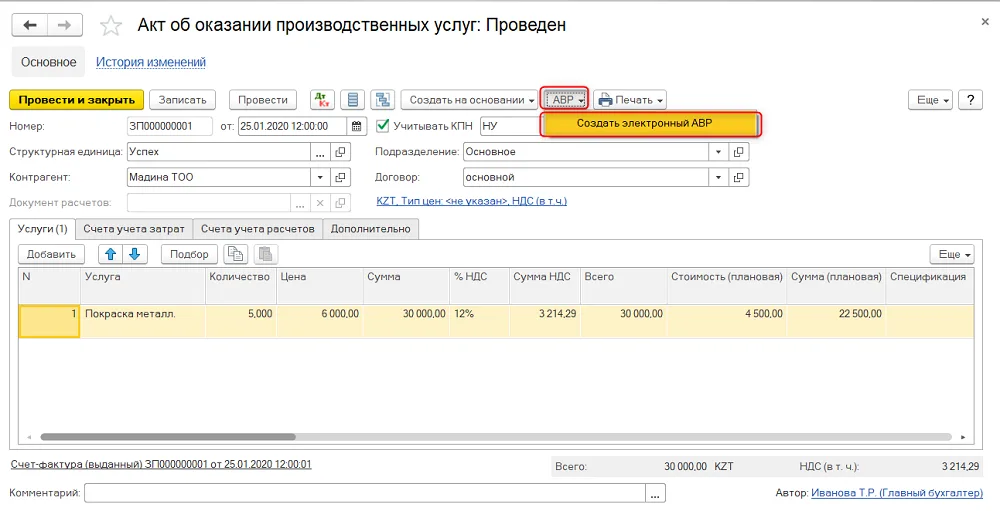The image size is (1000, 511).
Task: Click the horizontal scrollbar of services table
Action: tap(168, 437)
